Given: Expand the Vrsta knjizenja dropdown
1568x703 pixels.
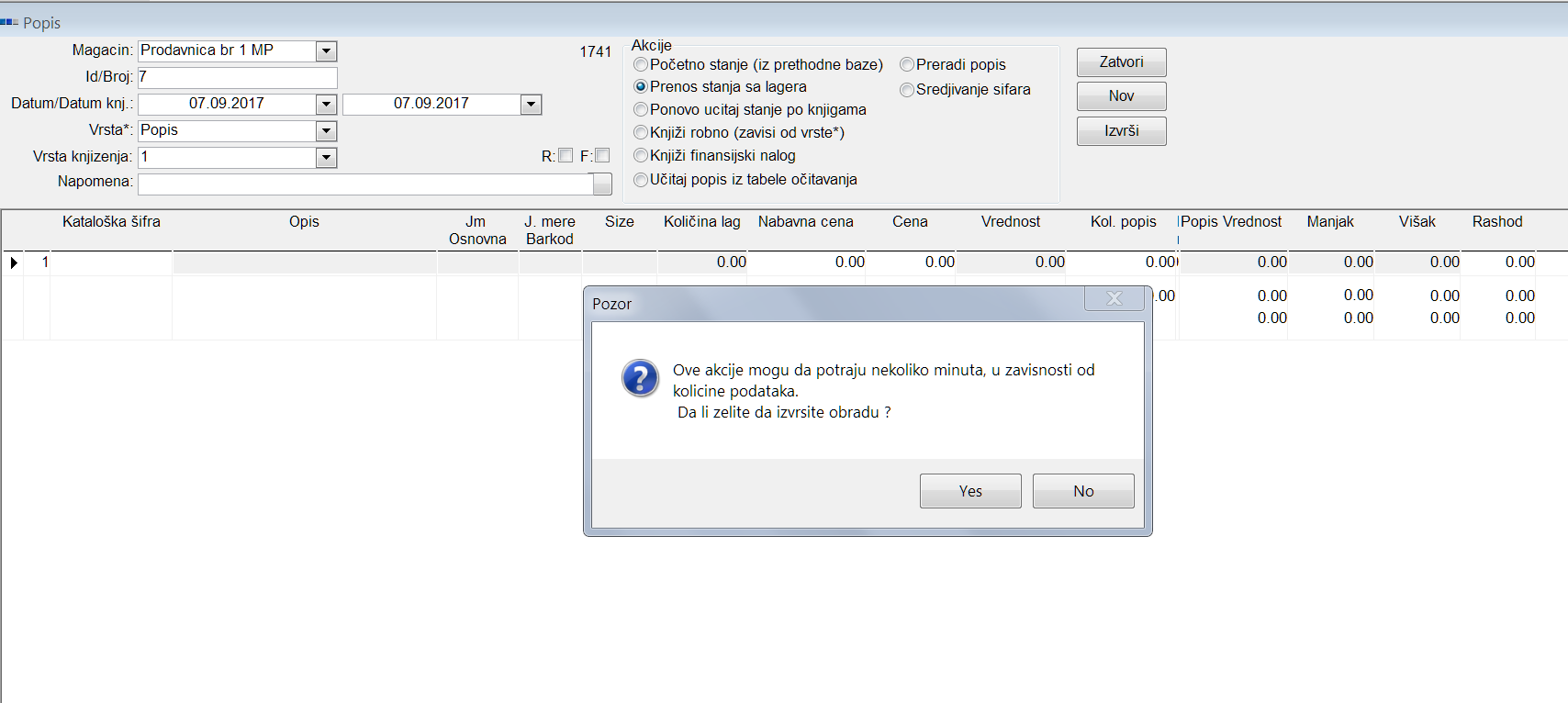Looking at the screenshot, I should tap(326, 158).
